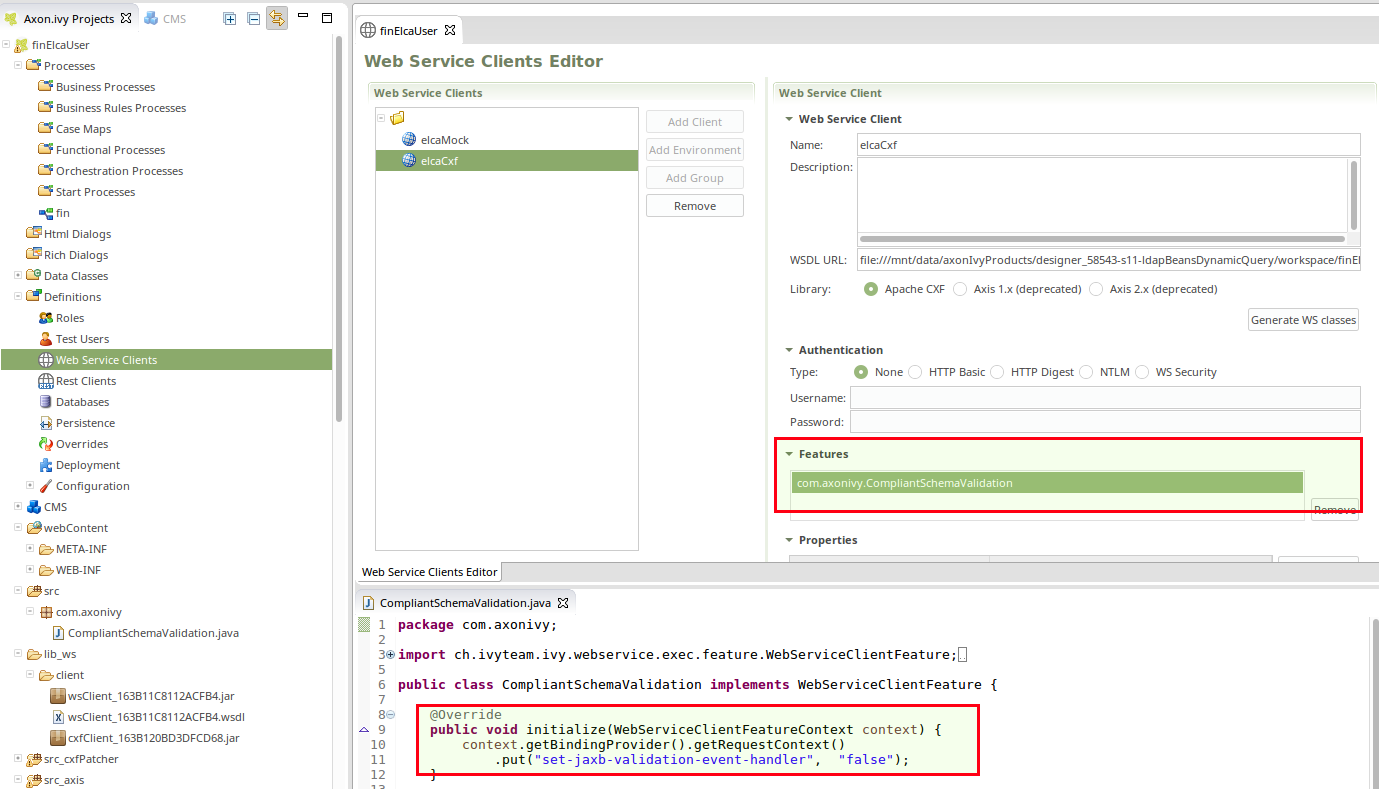Image resolution: width=1379 pixels, height=789 pixels.
Task: Toggle Link with Editor icon
Action: (x=277, y=18)
